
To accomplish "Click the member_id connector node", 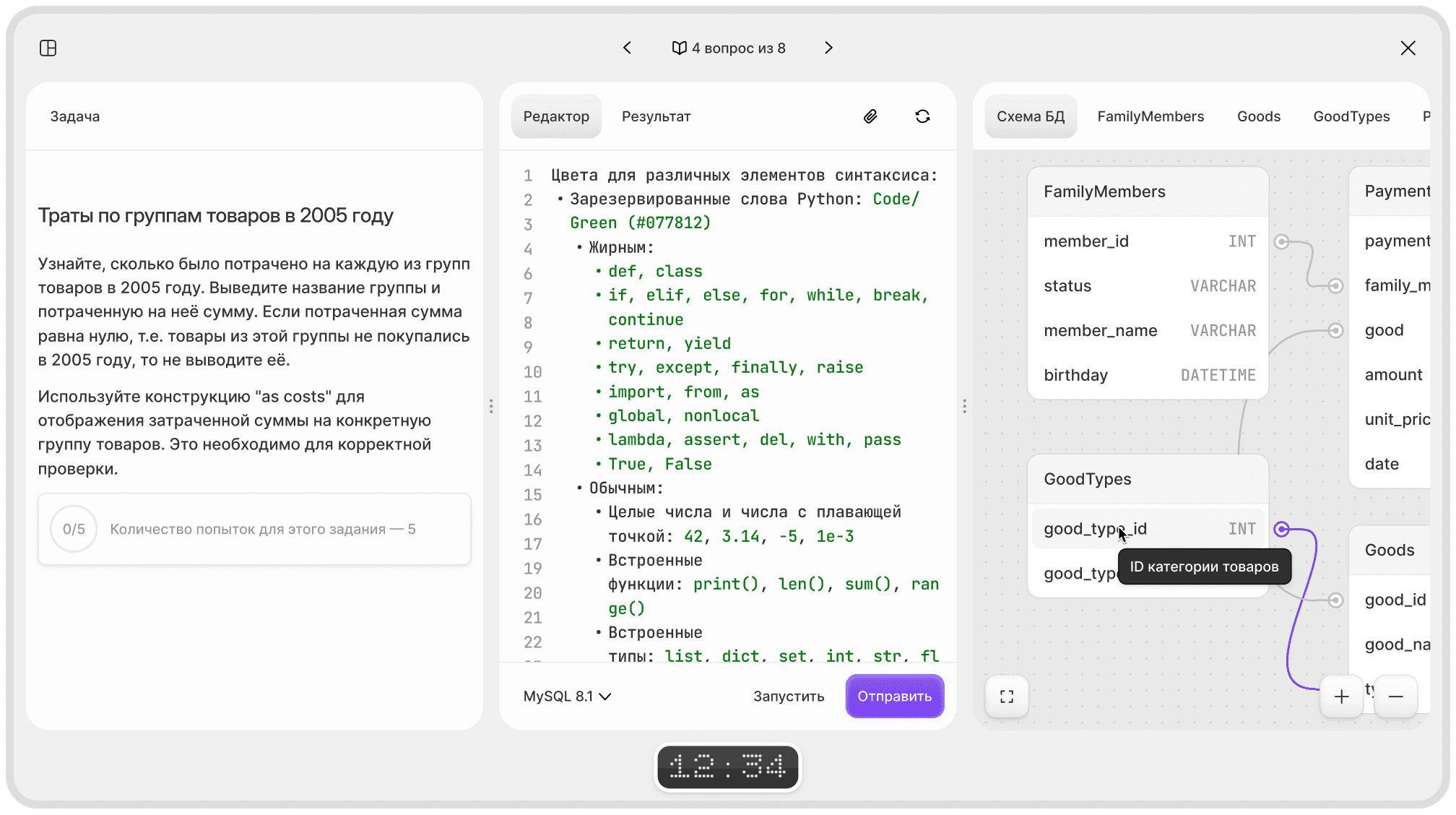I will [1281, 241].
